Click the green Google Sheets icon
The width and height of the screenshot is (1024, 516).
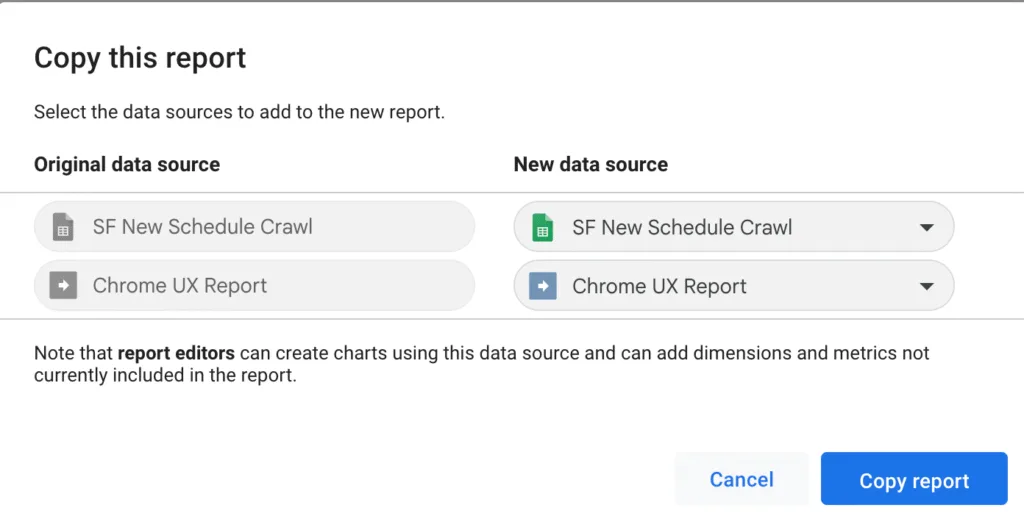(543, 227)
